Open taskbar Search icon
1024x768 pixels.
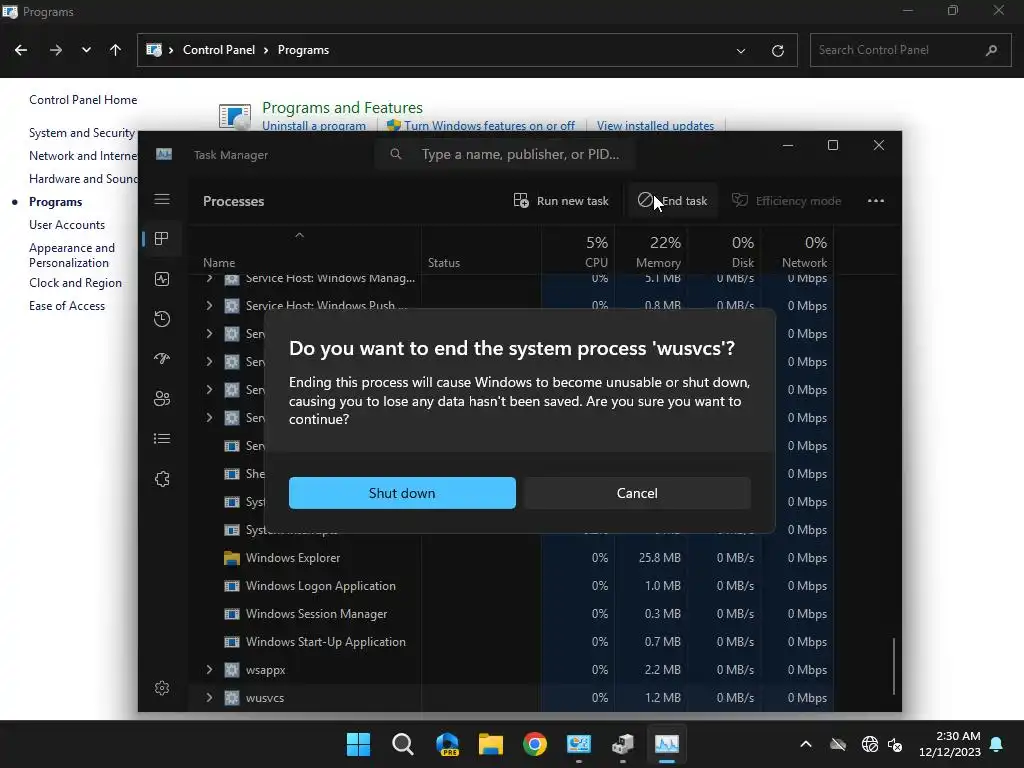coord(402,744)
